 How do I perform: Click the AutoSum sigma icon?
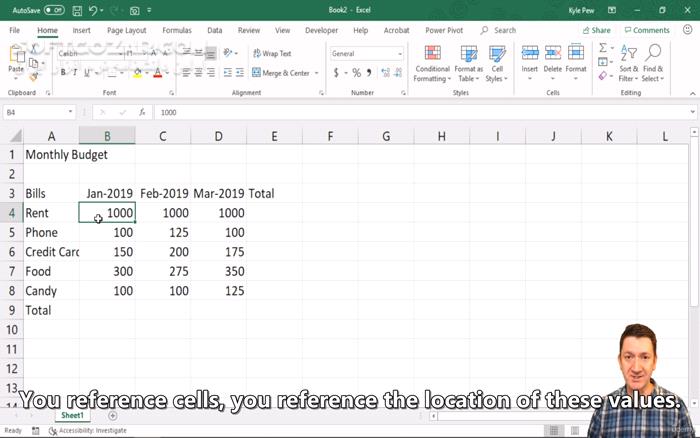[x=603, y=47]
